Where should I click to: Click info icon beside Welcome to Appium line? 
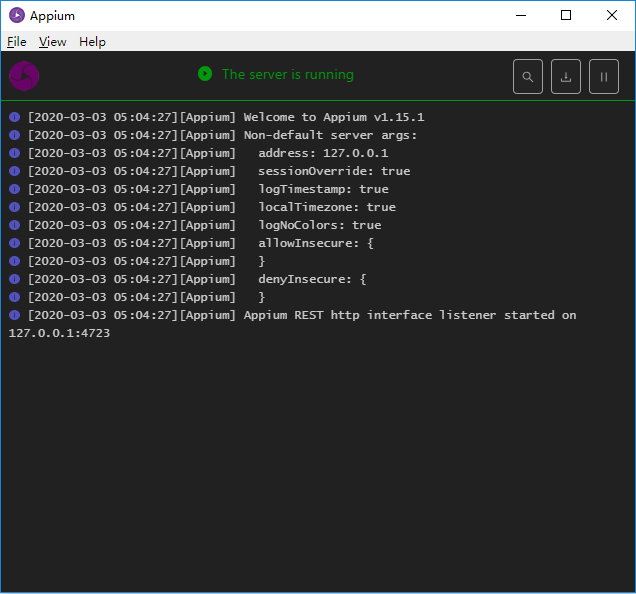(x=15, y=117)
